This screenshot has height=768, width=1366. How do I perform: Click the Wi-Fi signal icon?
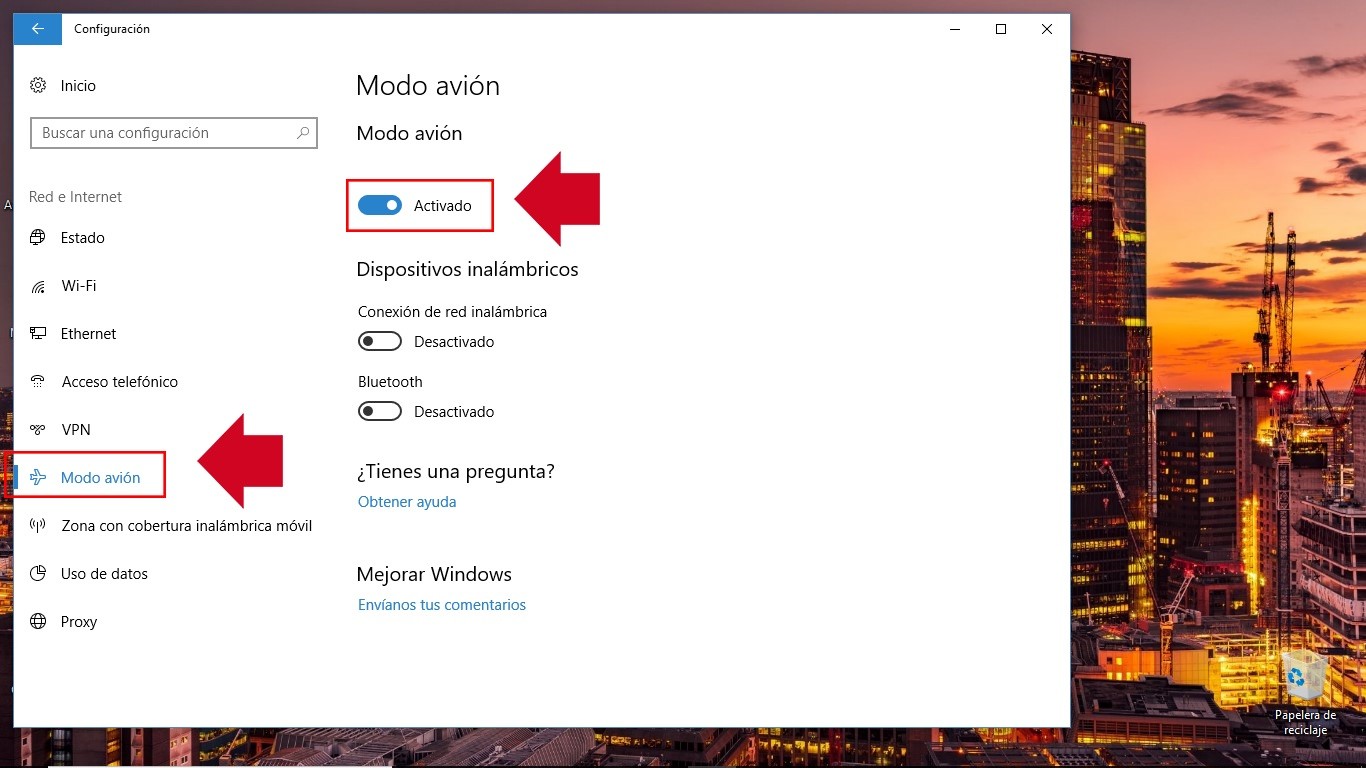[38, 286]
